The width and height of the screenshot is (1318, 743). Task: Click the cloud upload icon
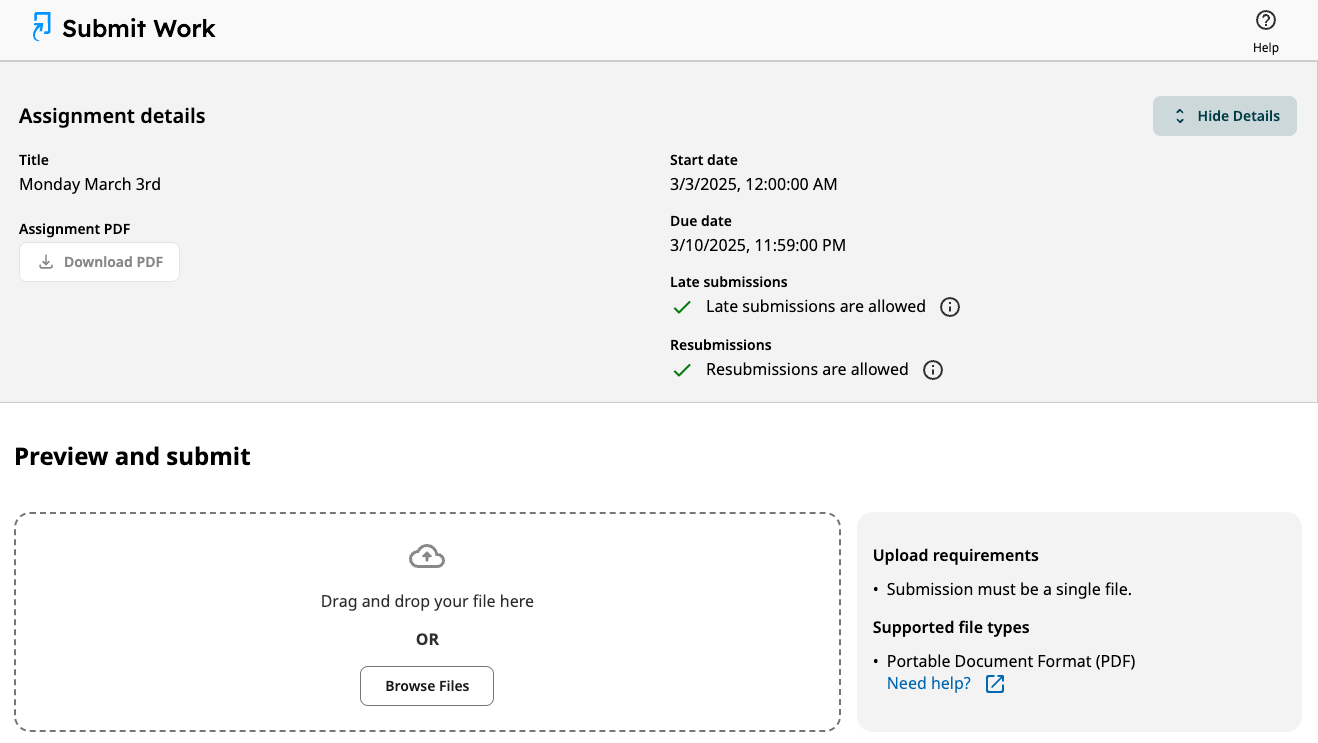pos(427,556)
